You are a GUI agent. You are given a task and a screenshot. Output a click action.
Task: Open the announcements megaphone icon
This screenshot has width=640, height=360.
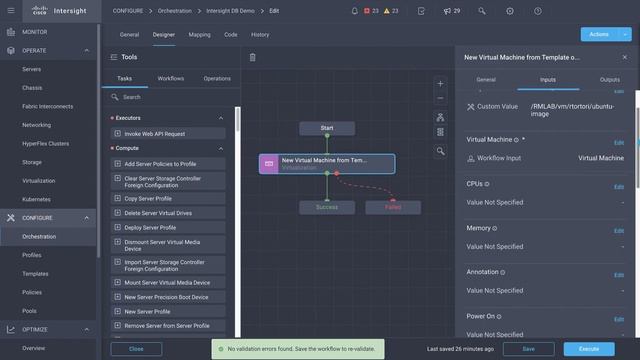pyautogui.click(x=451, y=11)
